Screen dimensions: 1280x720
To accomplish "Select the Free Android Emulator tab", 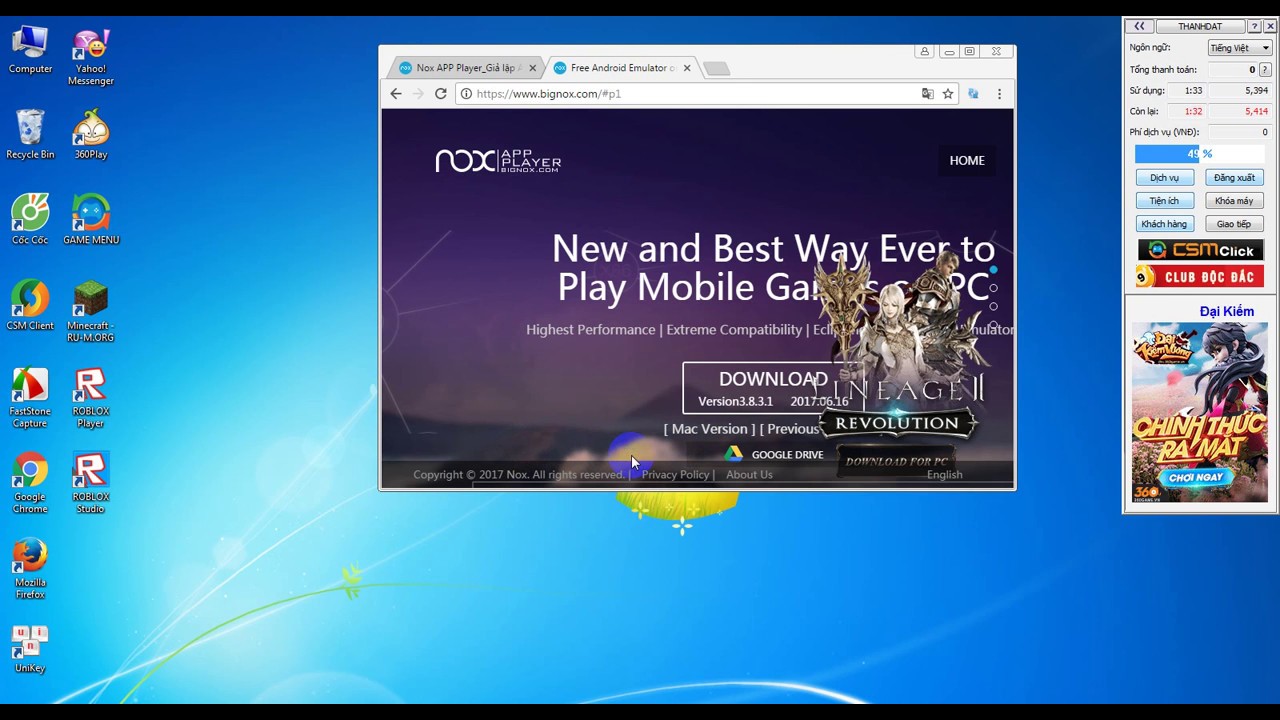I will pyautogui.click(x=622, y=68).
